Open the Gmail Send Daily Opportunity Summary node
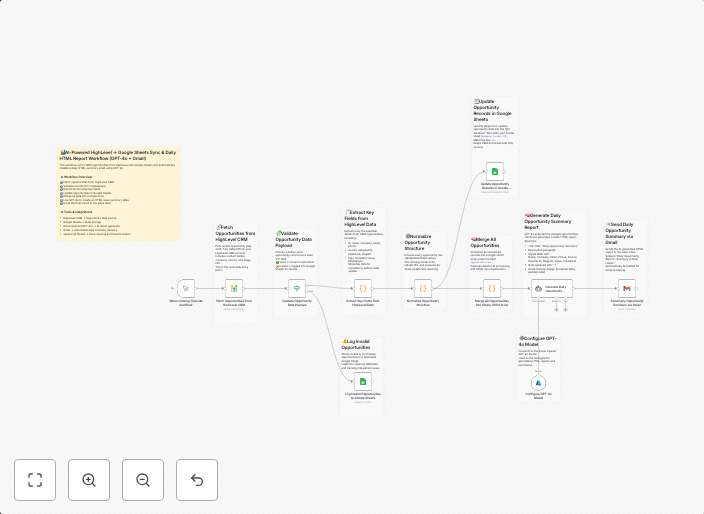This screenshot has width=704, height=514. [627, 288]
